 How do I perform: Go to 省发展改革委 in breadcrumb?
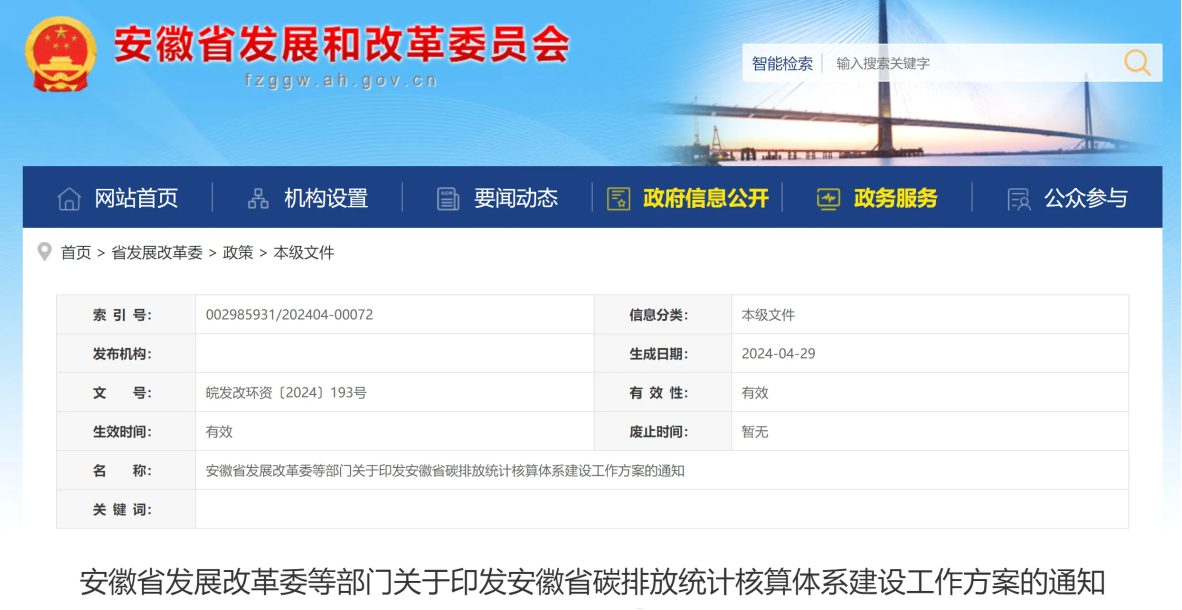tap(157, 253)
